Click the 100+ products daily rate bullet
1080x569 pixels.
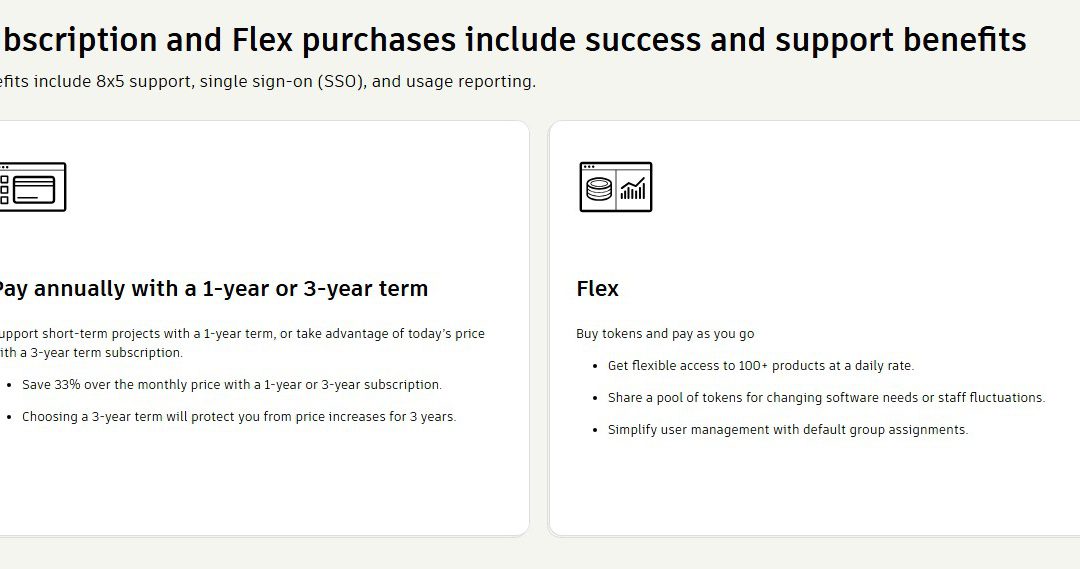[x=760, y=366]
